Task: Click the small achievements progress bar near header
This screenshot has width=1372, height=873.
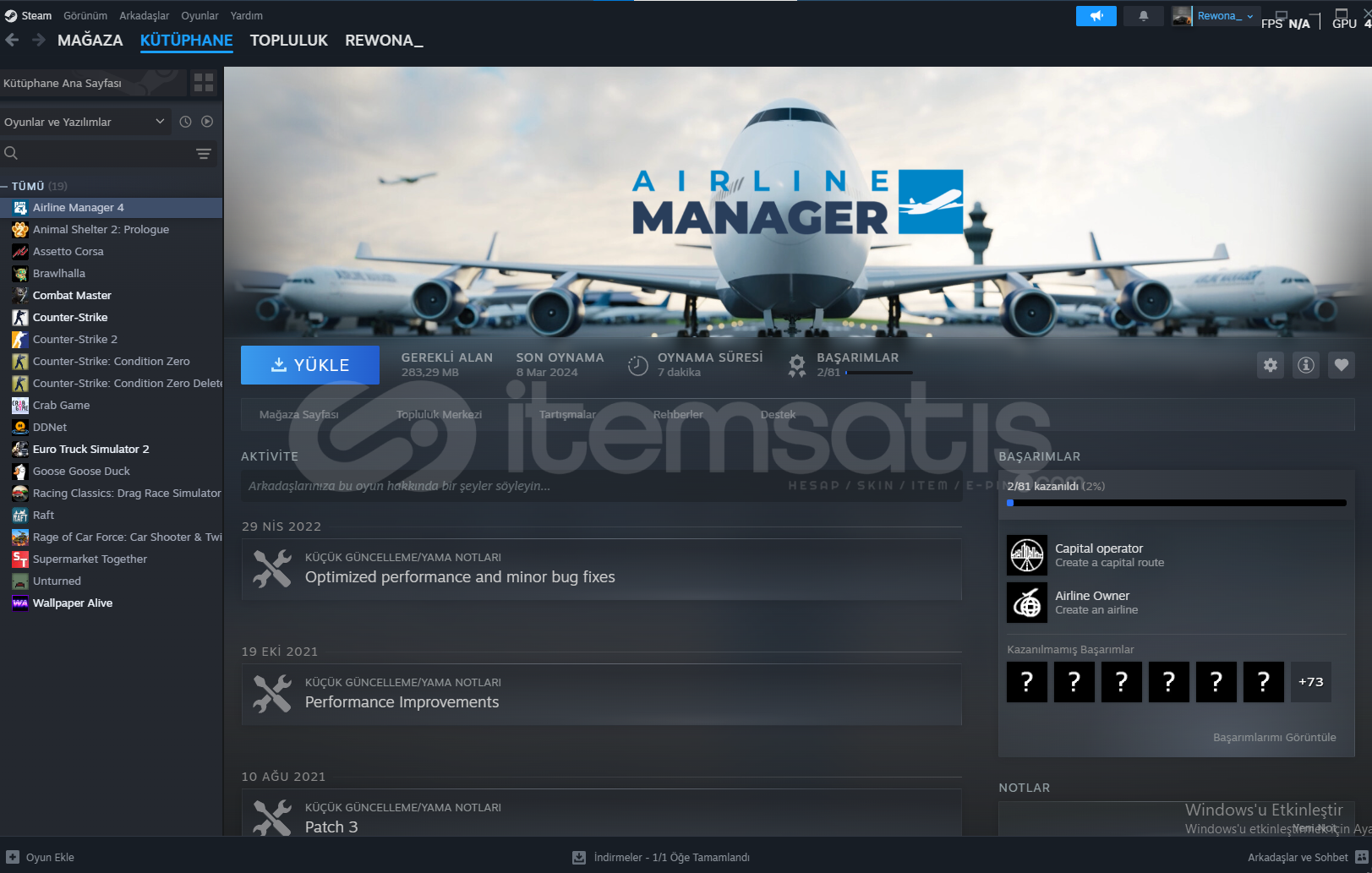Action: click(879, 373)
